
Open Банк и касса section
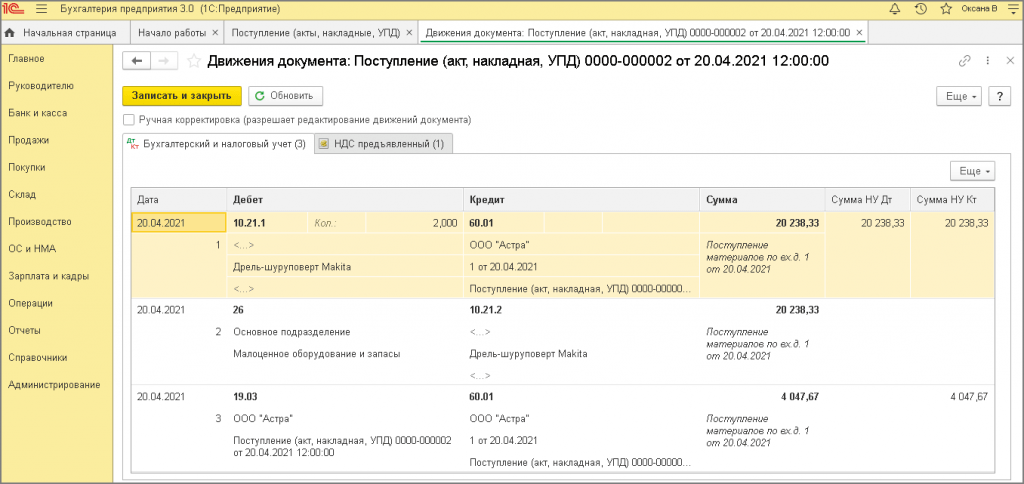pos(37,113)
